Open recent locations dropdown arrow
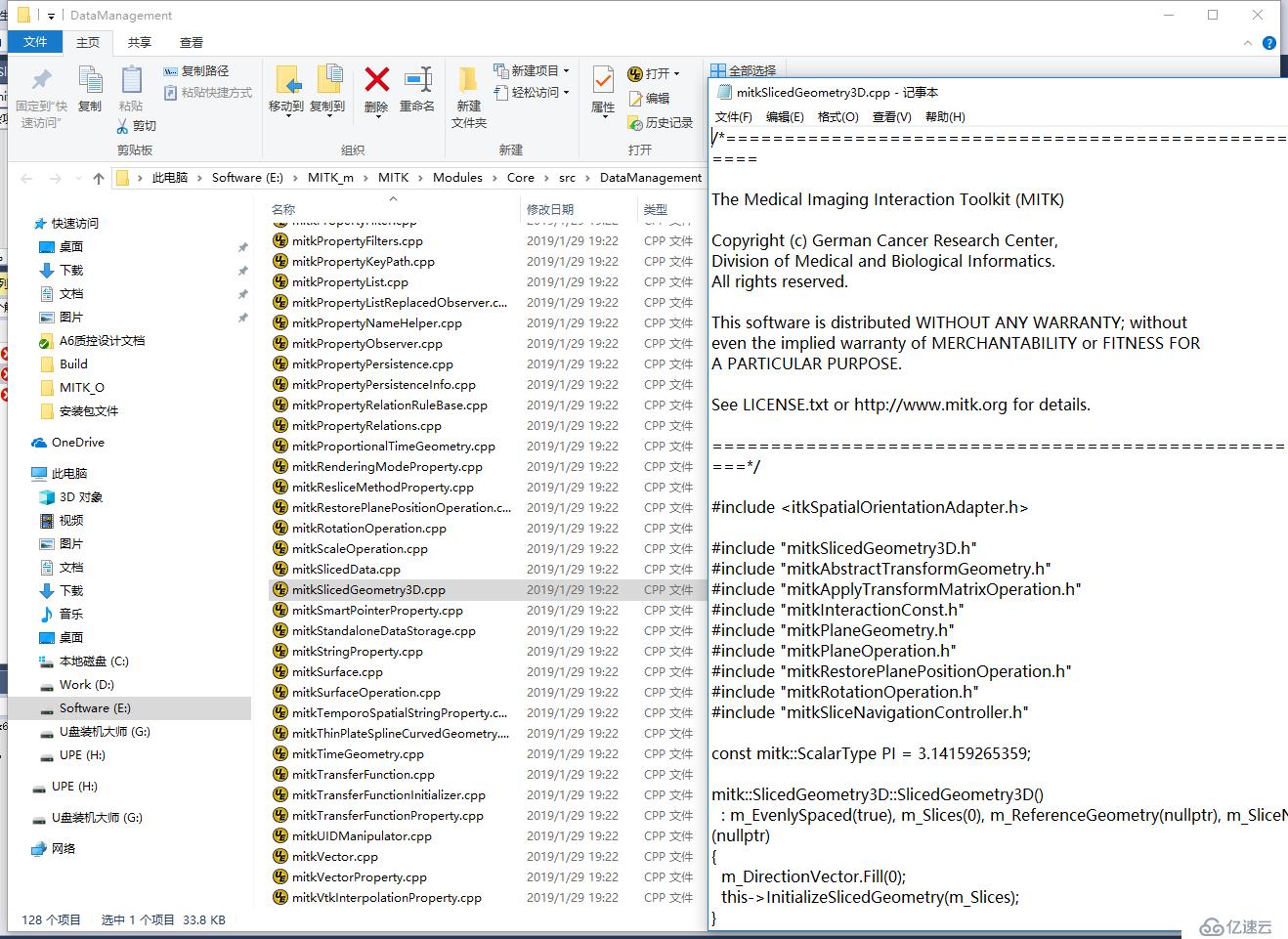 click(78, 179)
